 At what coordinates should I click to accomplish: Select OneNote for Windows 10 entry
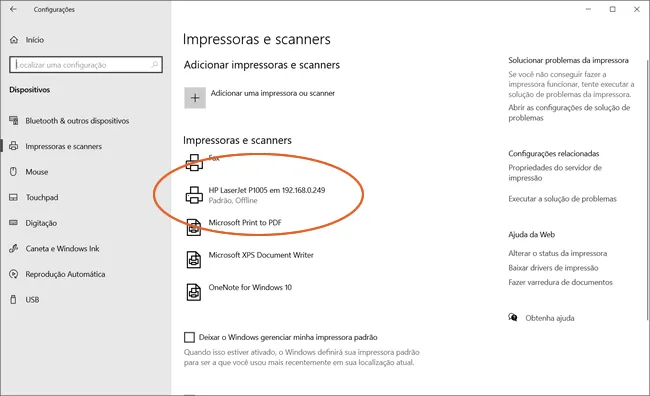pos(250,287)
